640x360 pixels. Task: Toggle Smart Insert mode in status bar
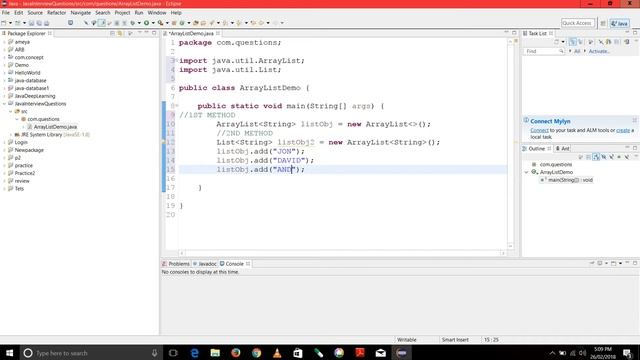(x=455, y=340)
